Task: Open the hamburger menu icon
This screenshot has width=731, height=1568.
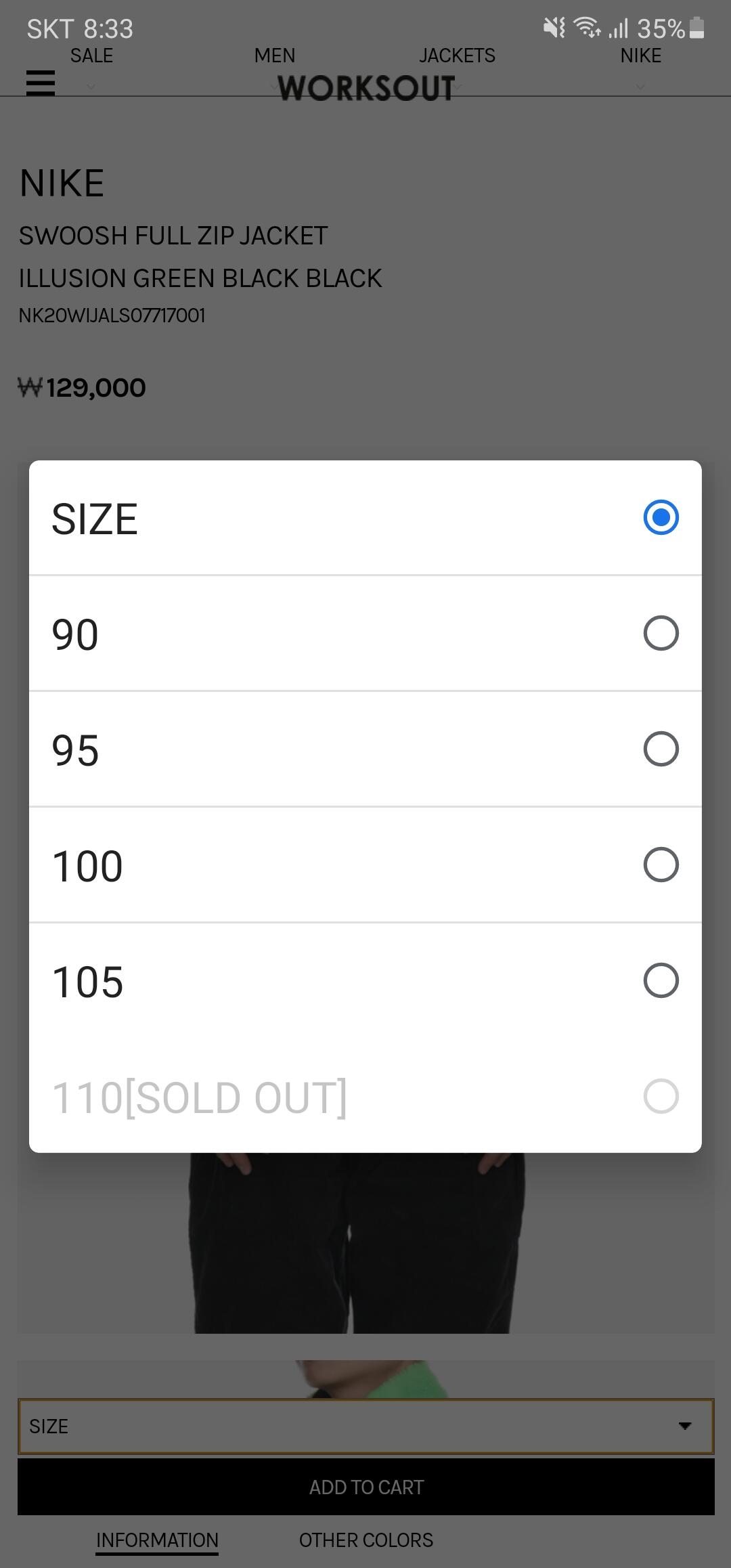Action: click(x=41, y=83)
